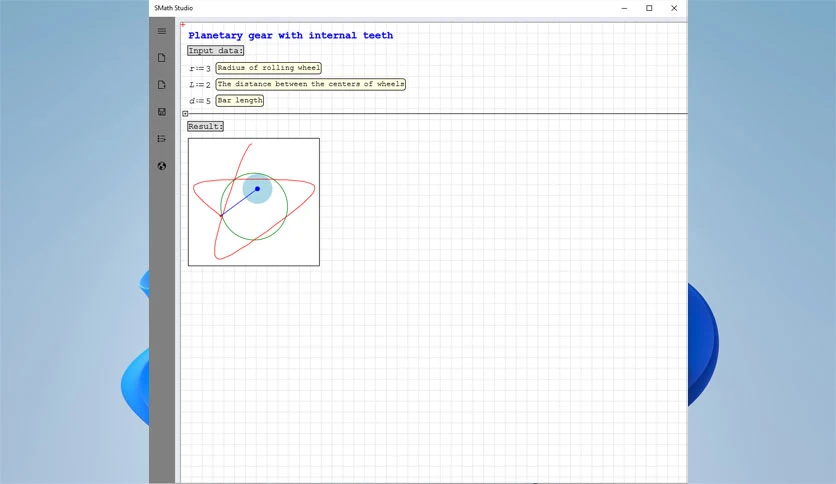
Task: Select 'Radius of rolling wheel' comment
Action: [269, 68]
